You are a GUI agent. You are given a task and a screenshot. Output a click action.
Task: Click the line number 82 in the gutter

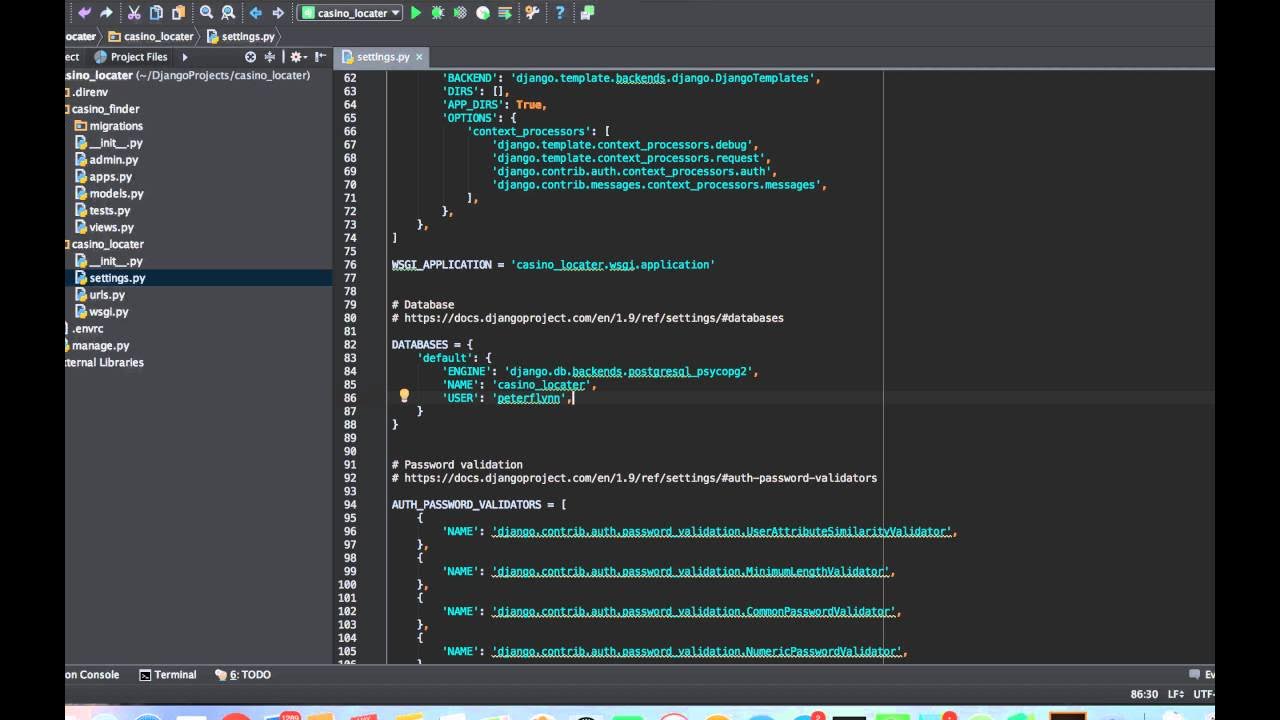pos(349,344)
